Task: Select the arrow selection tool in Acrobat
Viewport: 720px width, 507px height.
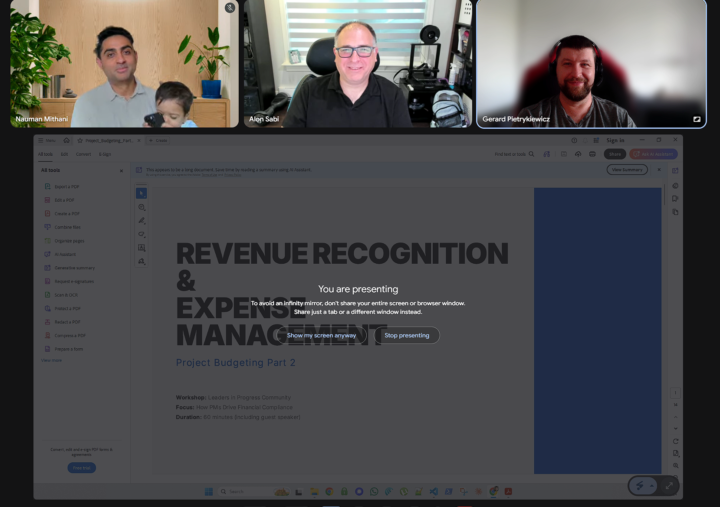Action: click(x=141, y=193)
